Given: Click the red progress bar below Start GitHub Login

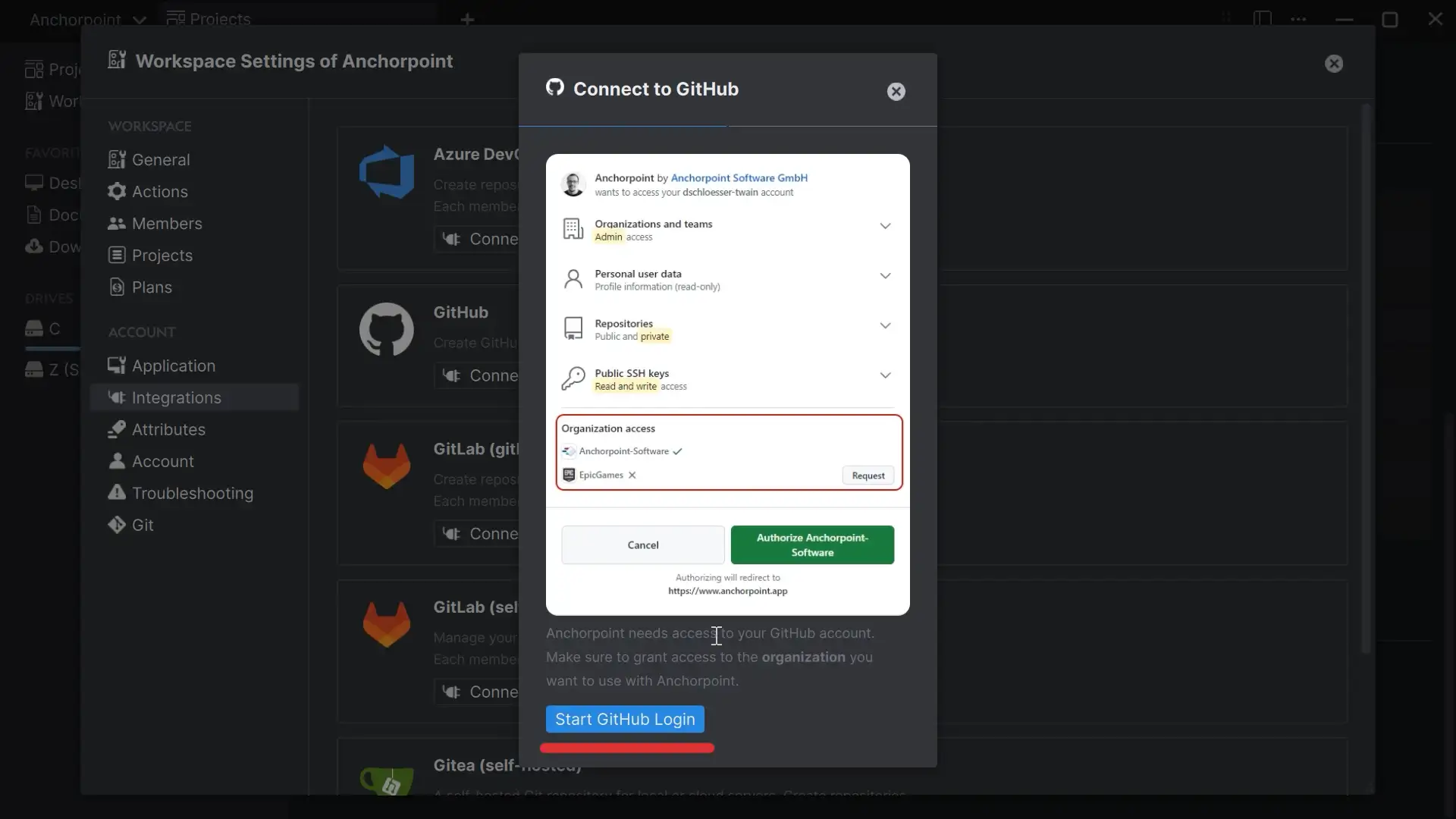Looking at the screenshot, I should [626, 748].
